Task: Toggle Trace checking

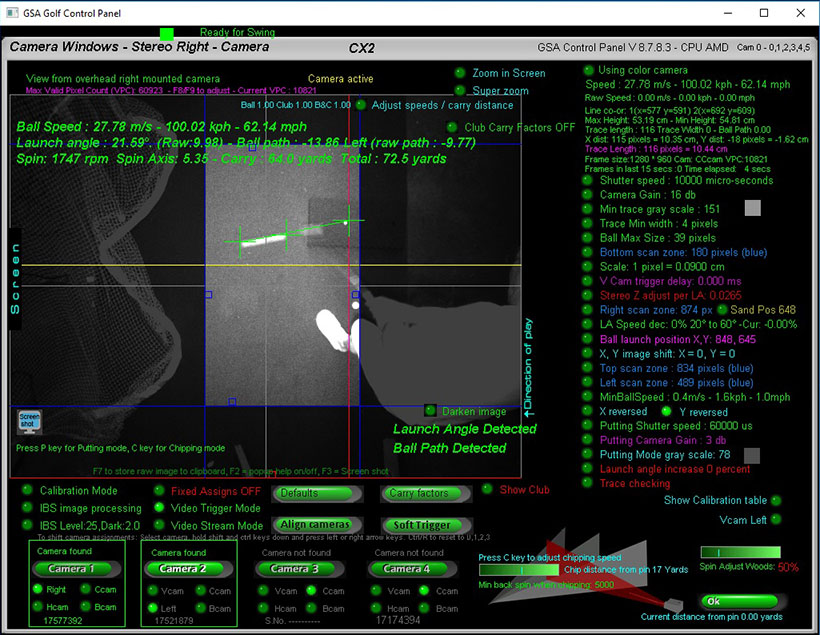Action: 587,483
